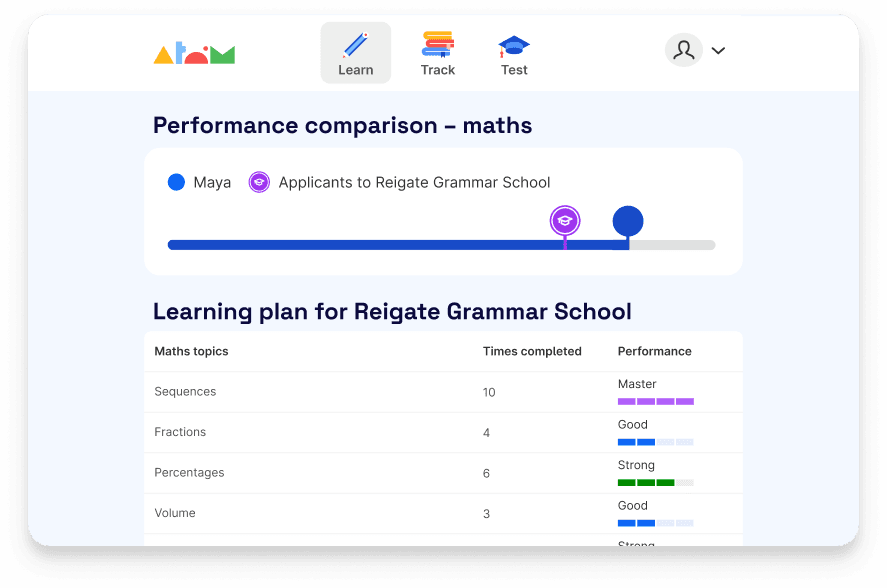Click the Fractions topic row
Image resolution: width=887 pixels, height=588 pixels.
180,432
